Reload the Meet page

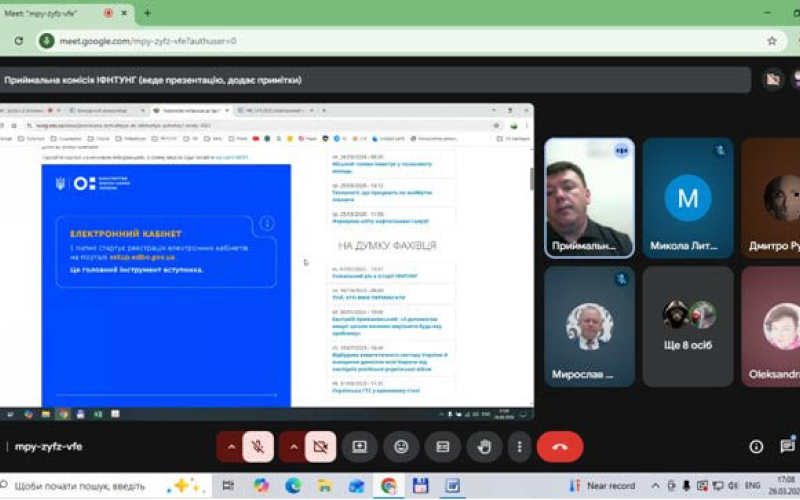click(x=19, y=41)
